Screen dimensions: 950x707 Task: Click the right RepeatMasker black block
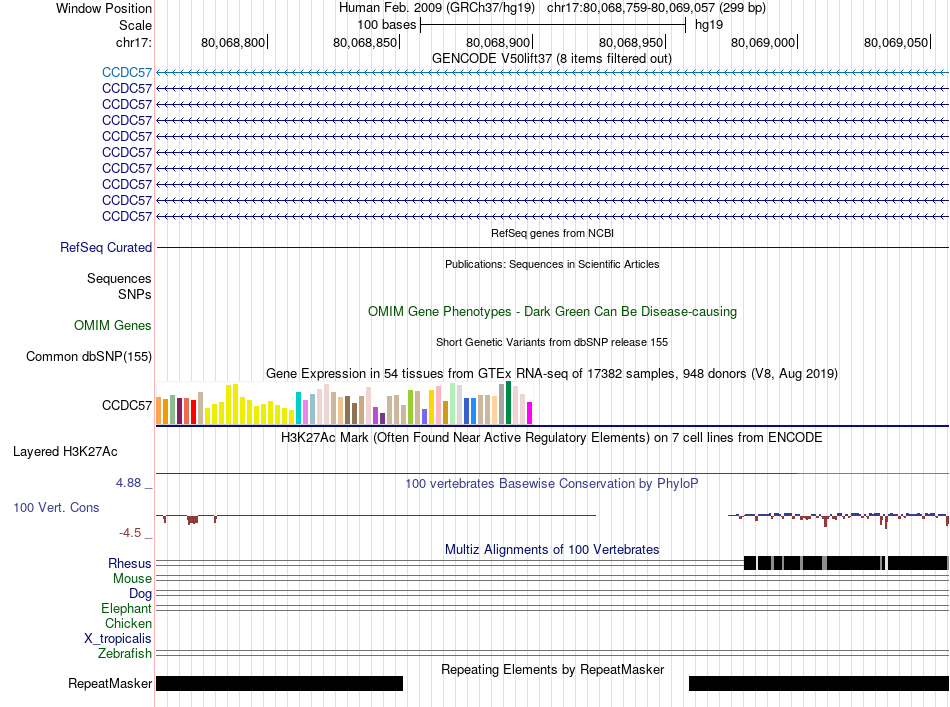point(819,683)
